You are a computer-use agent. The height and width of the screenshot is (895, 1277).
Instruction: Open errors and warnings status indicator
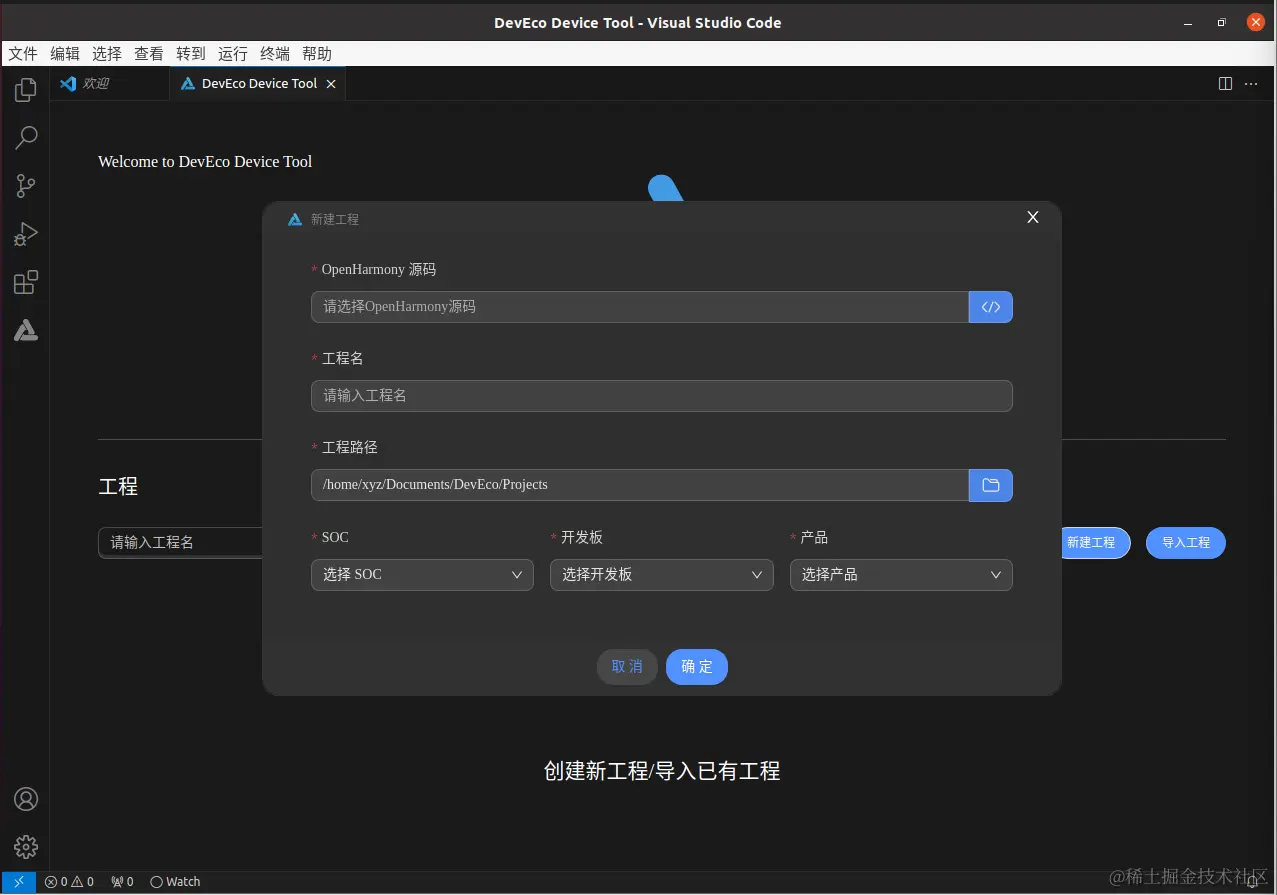coord(69,882)
